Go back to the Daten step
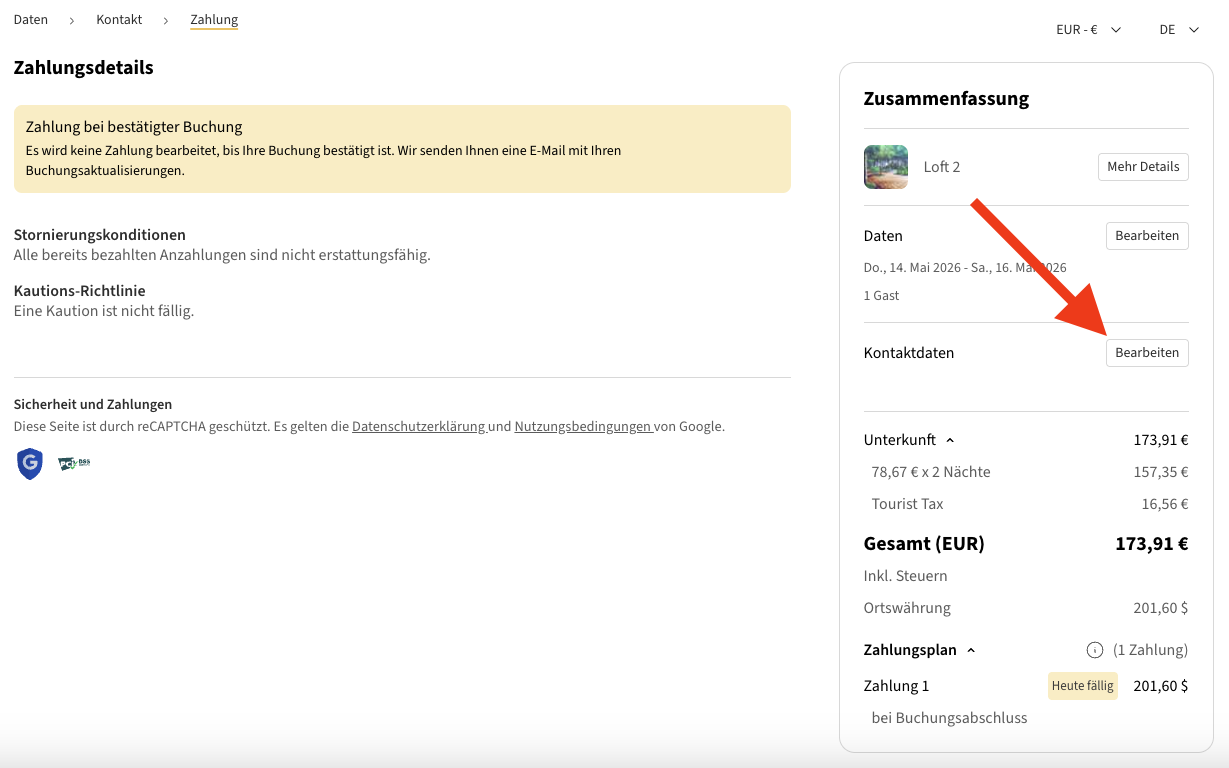This screenshot has width=1229, height=768. click(x=31, y=20)
